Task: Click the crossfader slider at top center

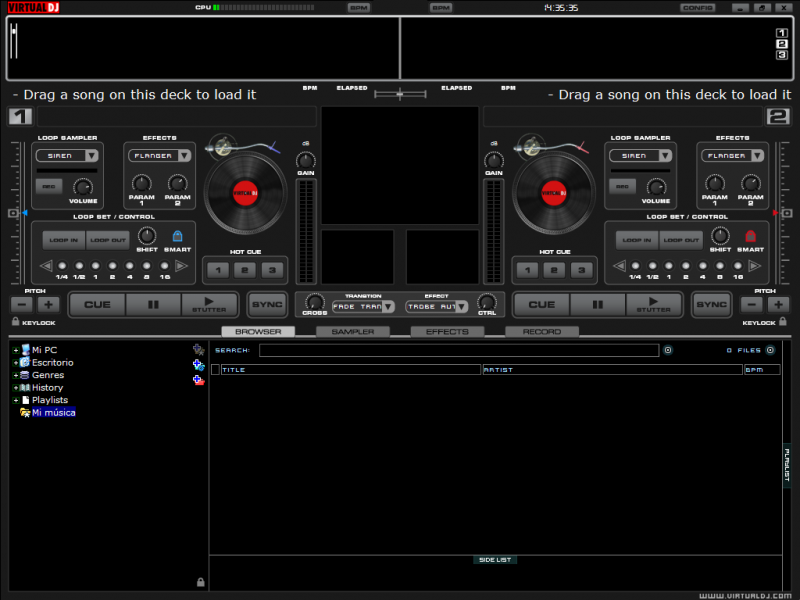Action: tap(400, 94)
